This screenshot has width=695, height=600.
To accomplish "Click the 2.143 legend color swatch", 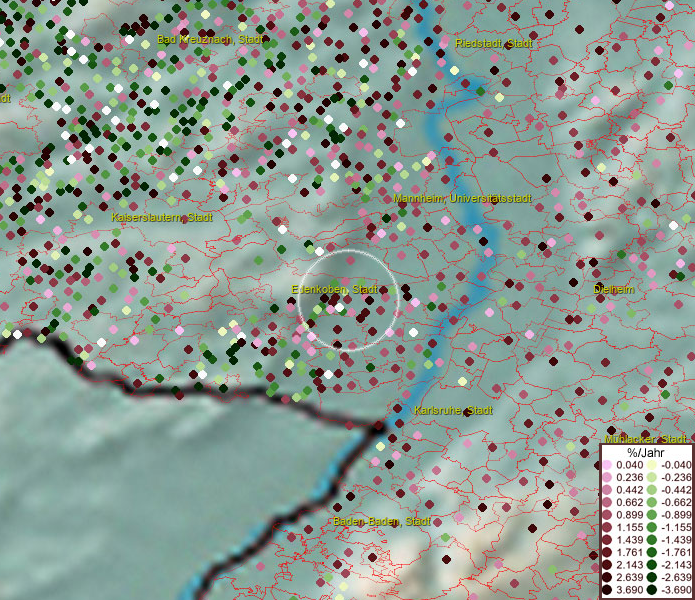I will 607,565.
